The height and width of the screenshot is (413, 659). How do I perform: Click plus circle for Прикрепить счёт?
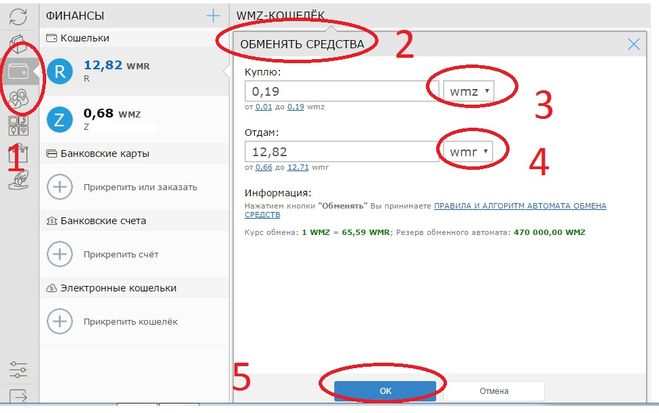(60, 254)
